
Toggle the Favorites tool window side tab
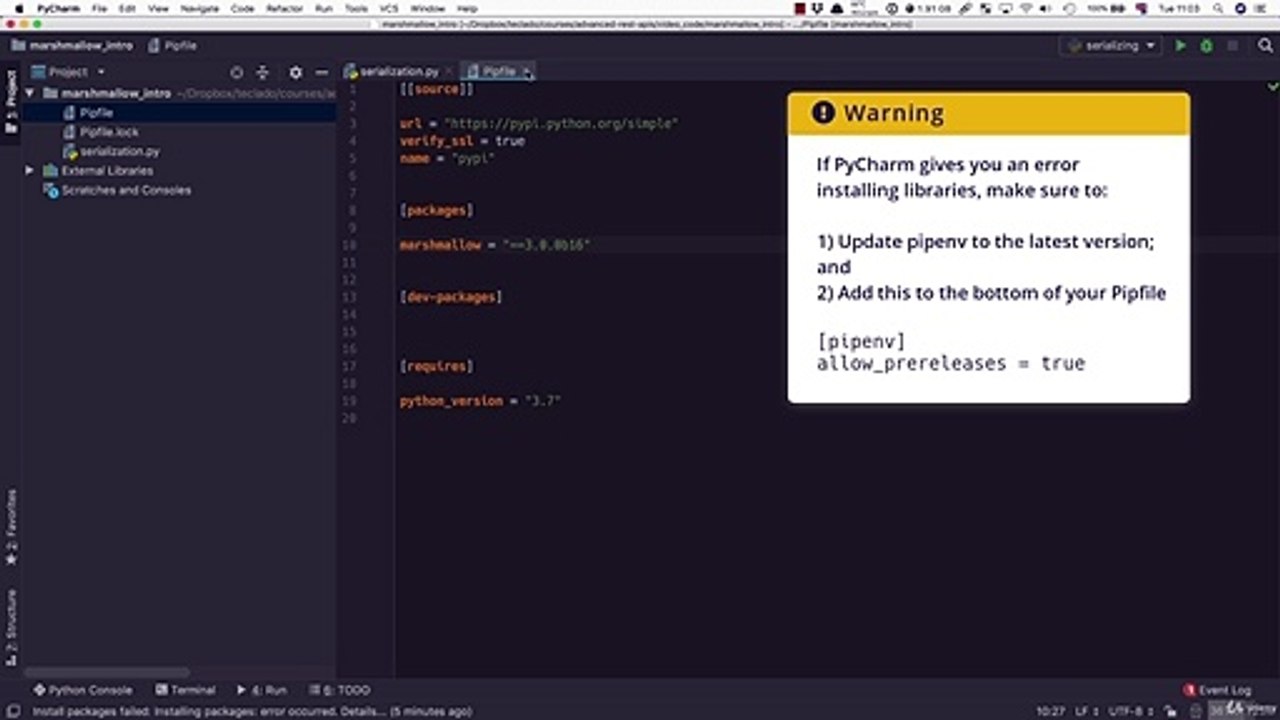(x=11, y=527)
